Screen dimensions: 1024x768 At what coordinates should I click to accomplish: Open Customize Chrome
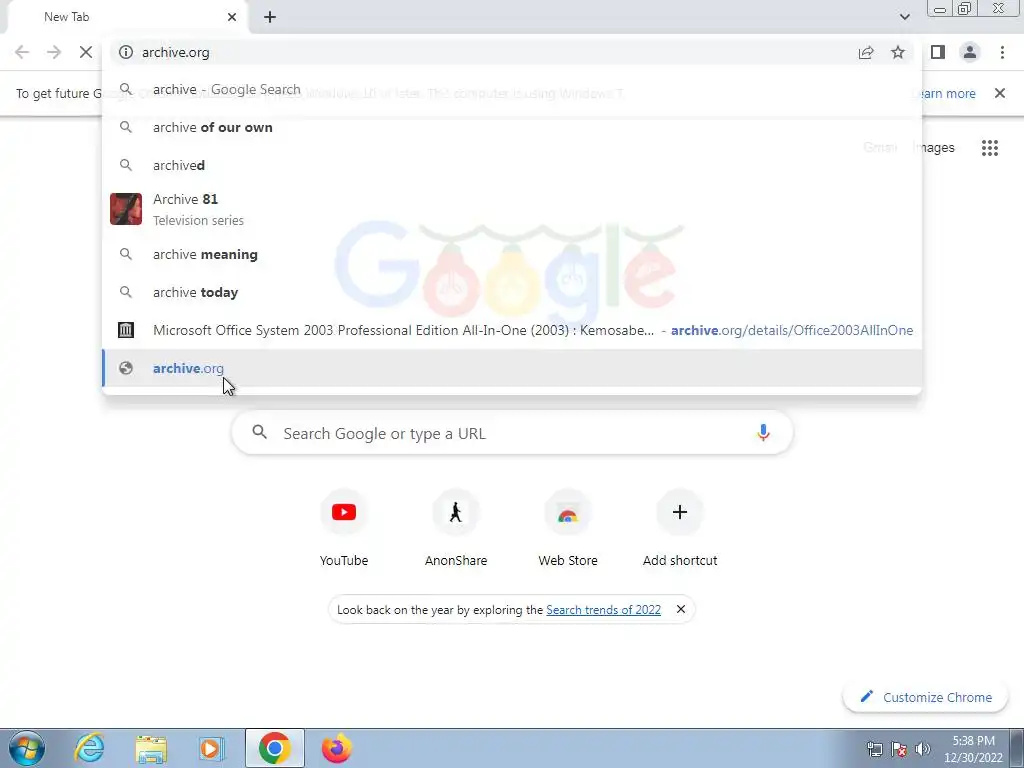coord(925,697)
